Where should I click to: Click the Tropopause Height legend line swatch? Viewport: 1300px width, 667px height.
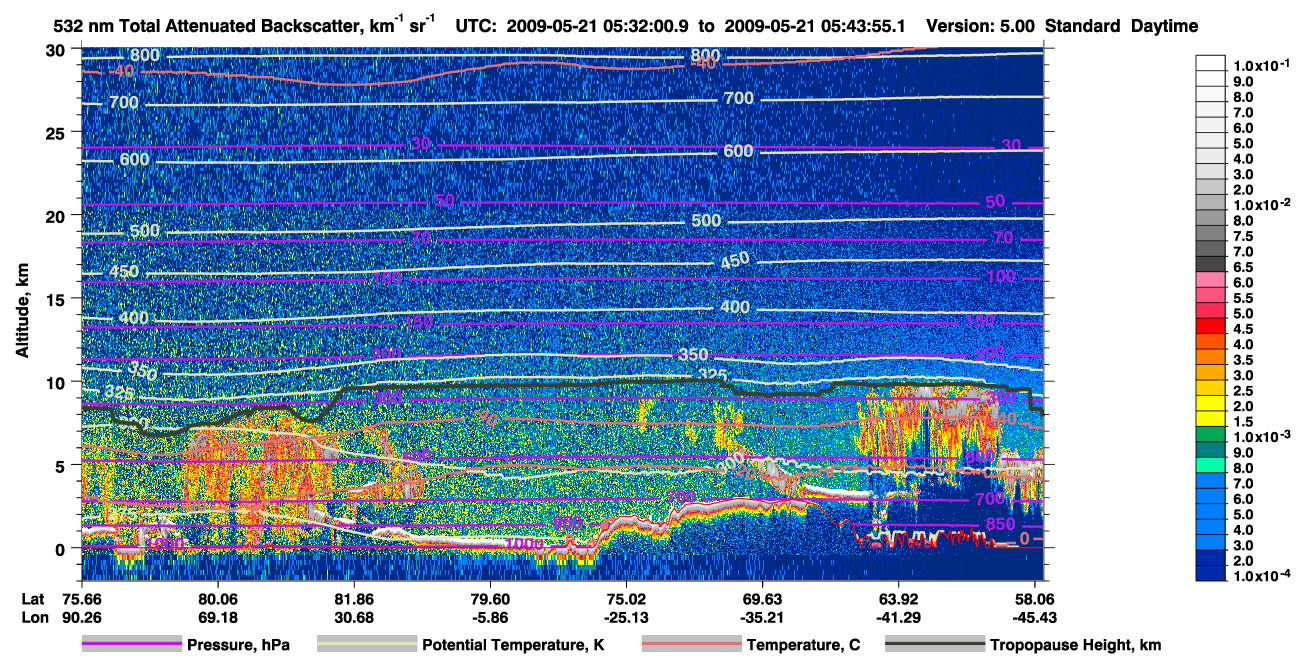934,645
